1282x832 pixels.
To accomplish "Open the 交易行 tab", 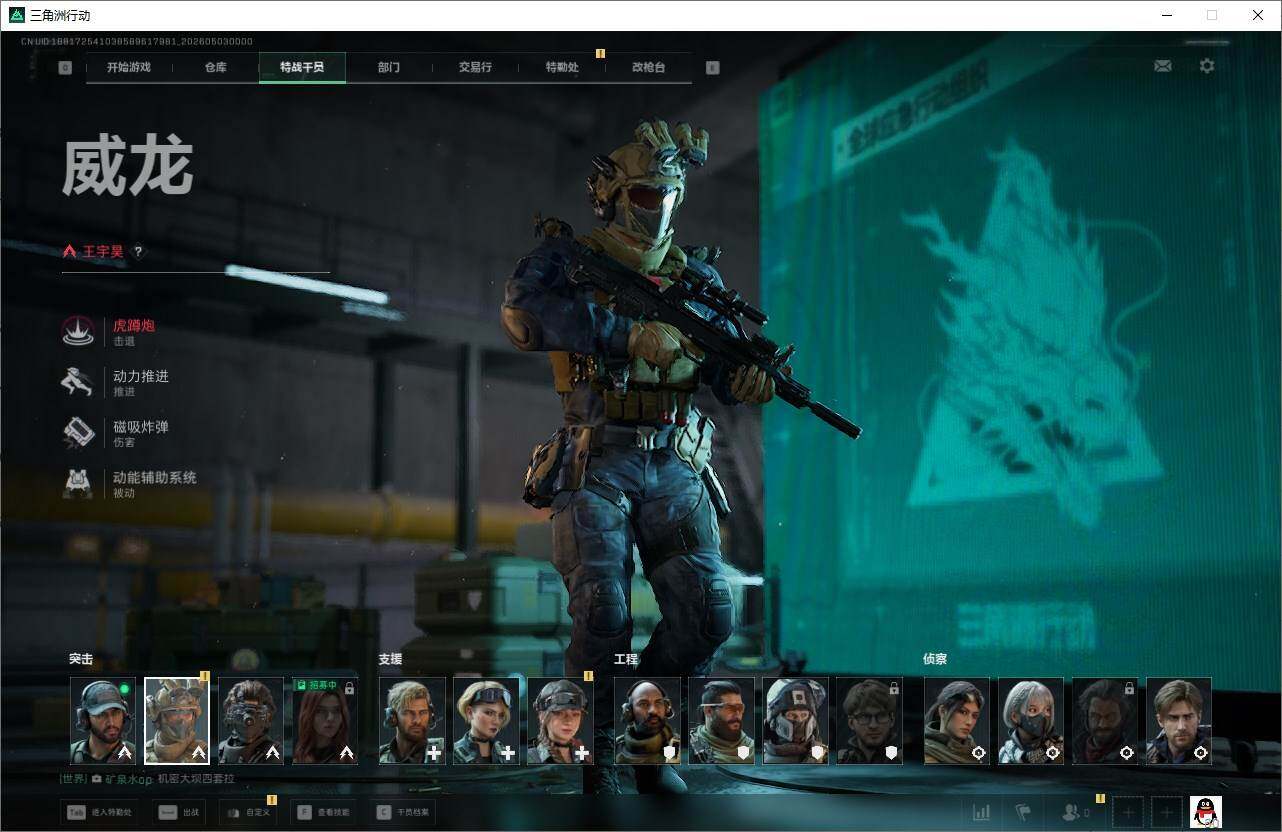I will [x=475, y=68].
